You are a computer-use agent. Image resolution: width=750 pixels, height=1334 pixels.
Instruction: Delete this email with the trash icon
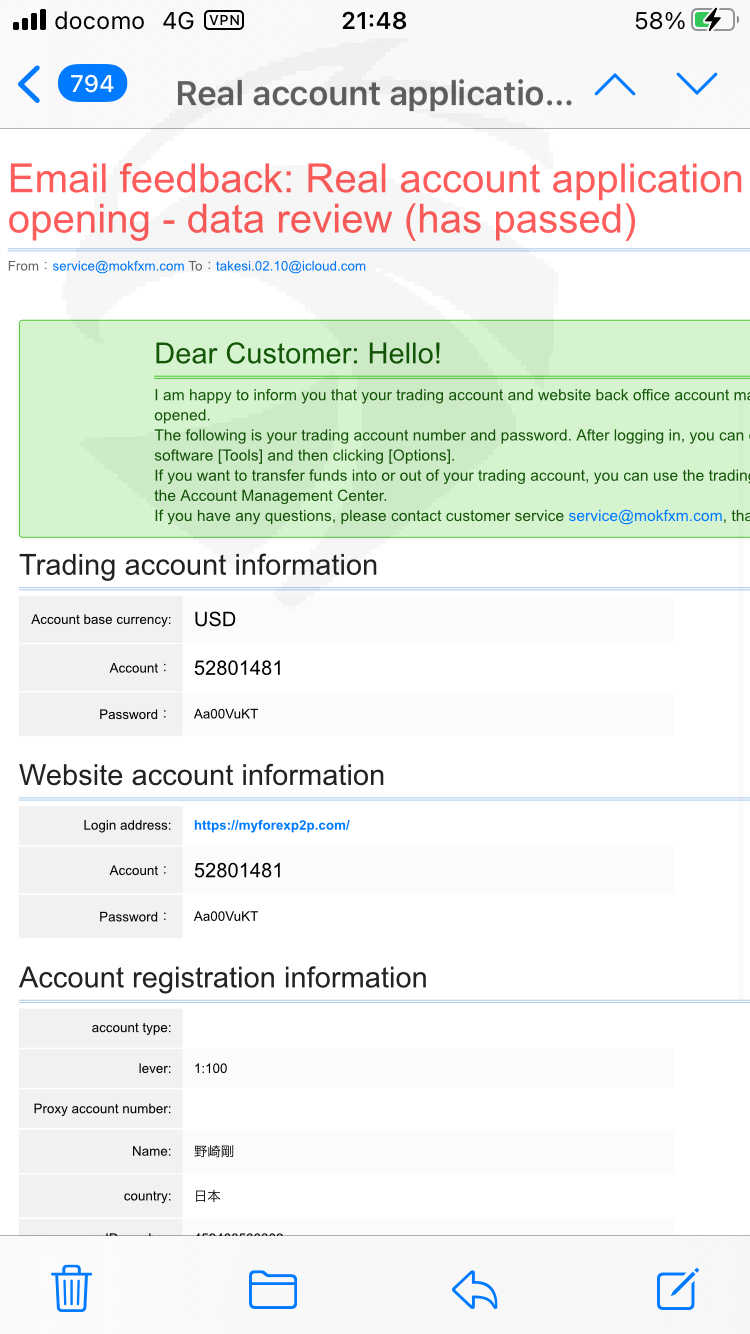pos(72,1288)
